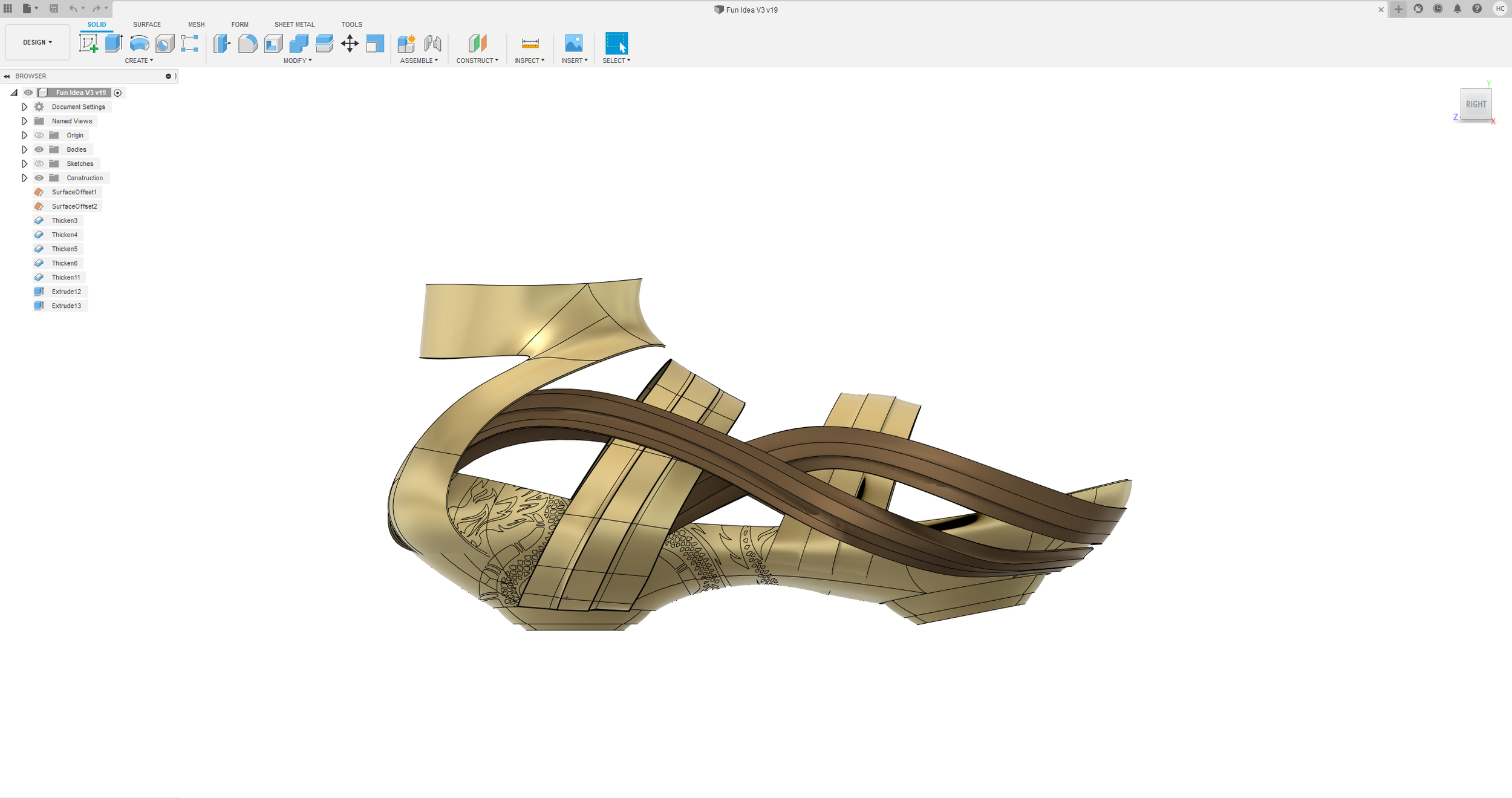Select the Shell tool
Image resolution: width=1512 pixels, height=798 pixels.
tap(273, 44)
